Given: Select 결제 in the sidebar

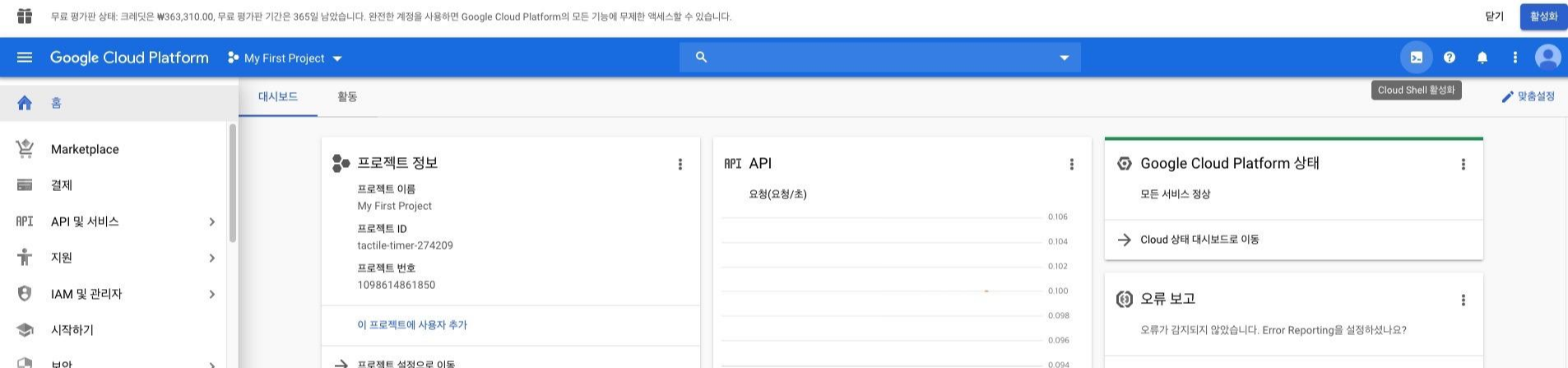Looking at the screenshot, I should tap(114, 185).
